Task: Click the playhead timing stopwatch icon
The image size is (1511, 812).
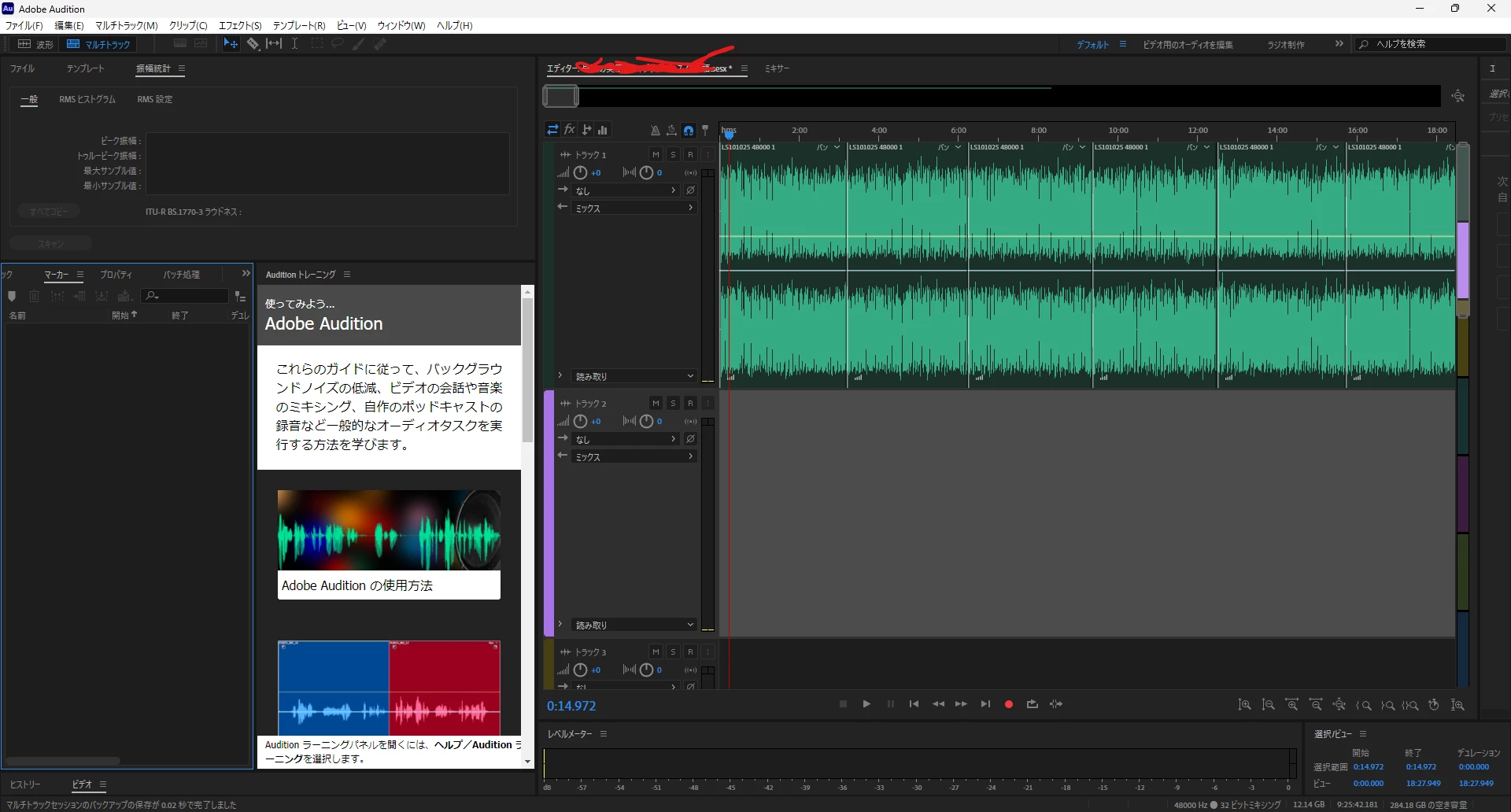Action: click(x=671, y=130)
